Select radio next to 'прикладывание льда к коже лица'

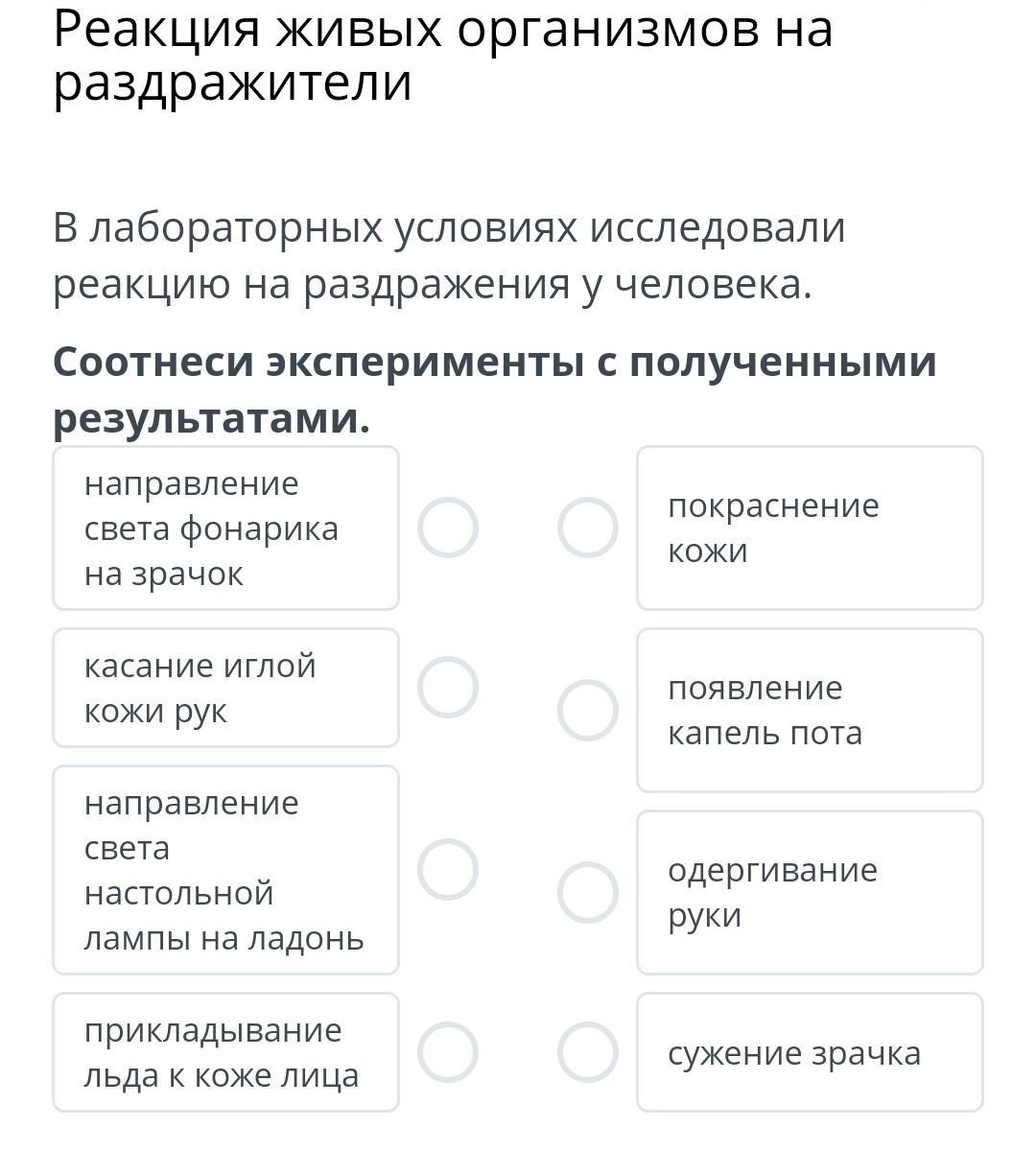(x=448, y=1052)
